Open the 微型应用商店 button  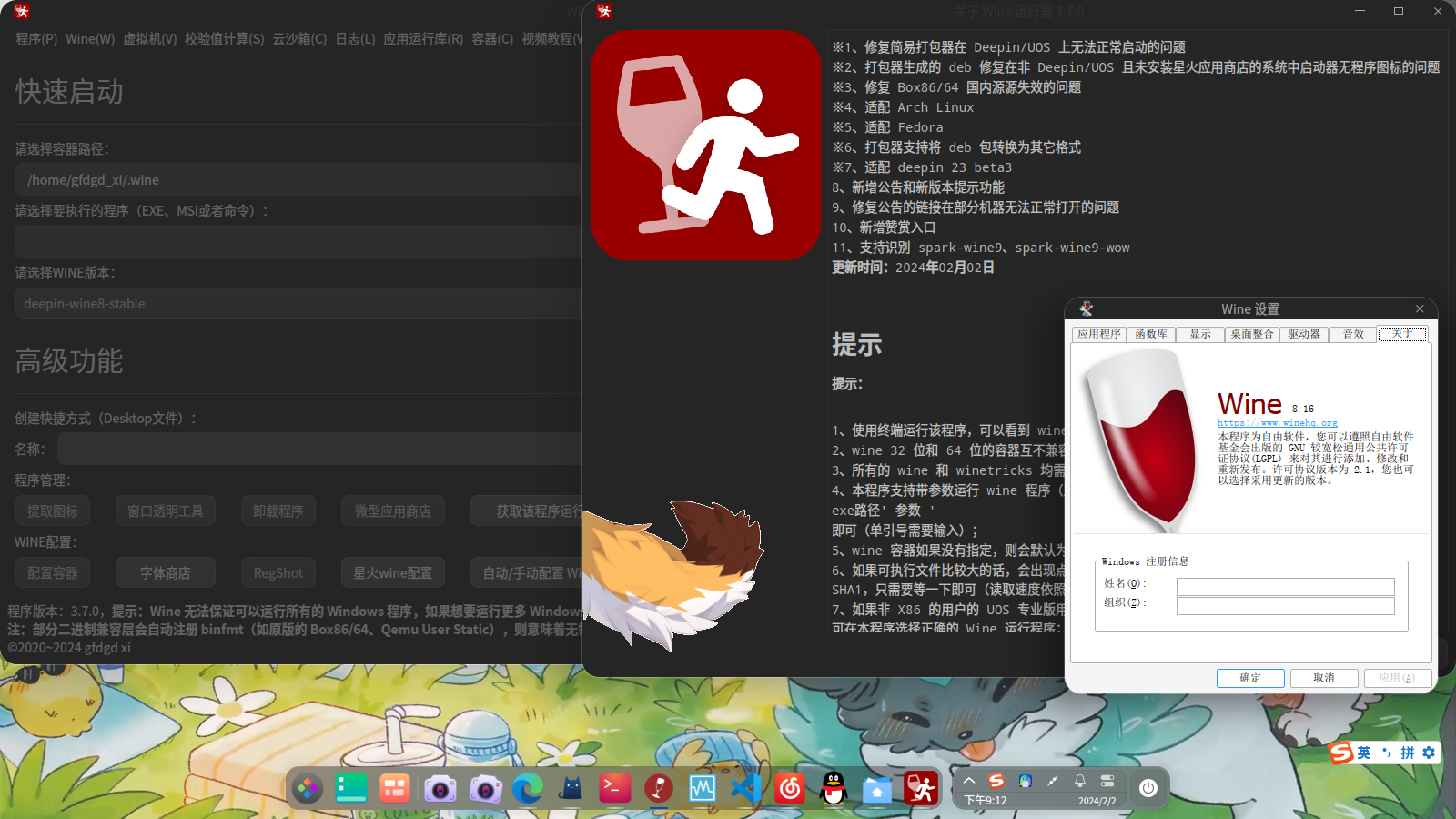point(393,511)
